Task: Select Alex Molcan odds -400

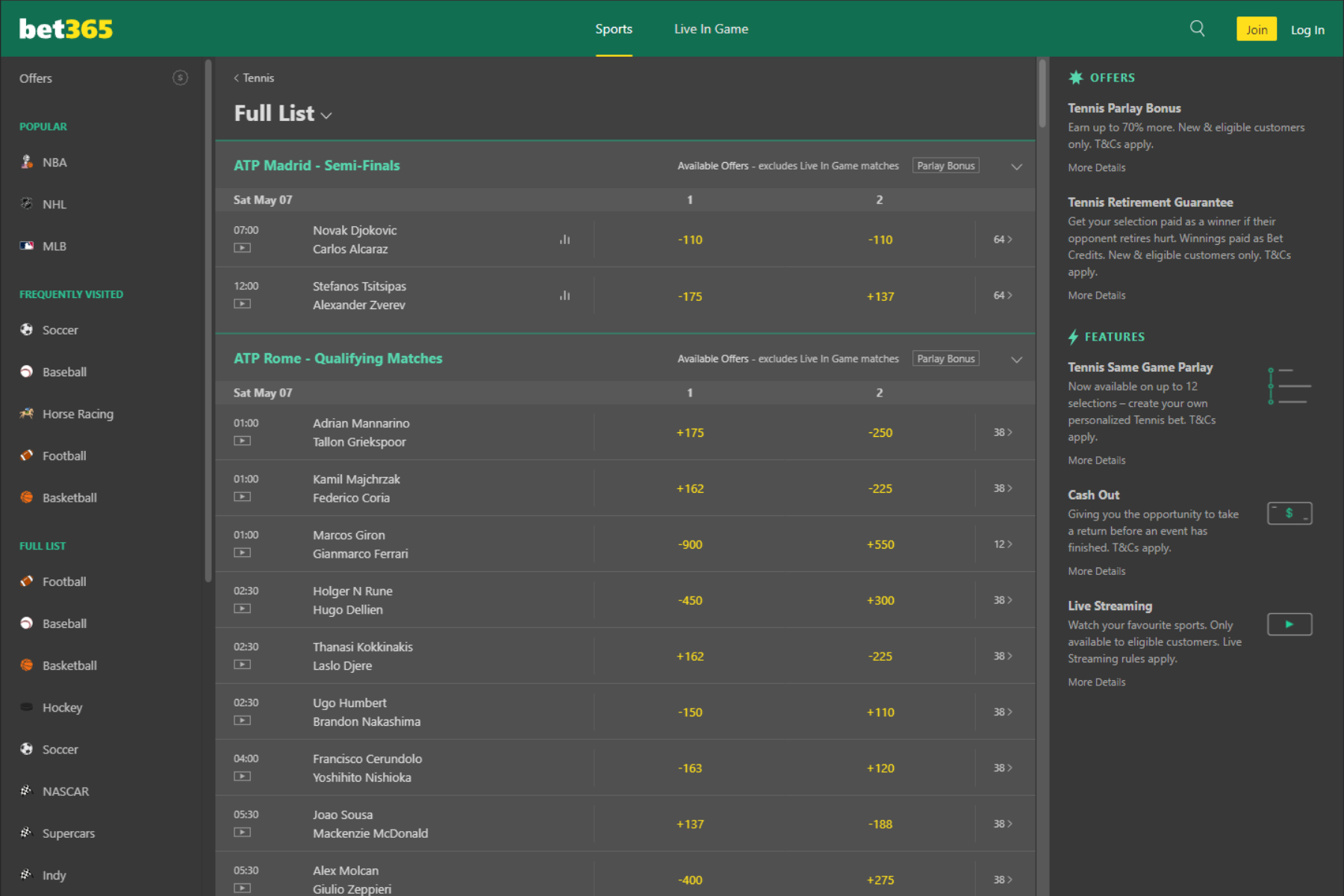Action: (x=690, y=880)
